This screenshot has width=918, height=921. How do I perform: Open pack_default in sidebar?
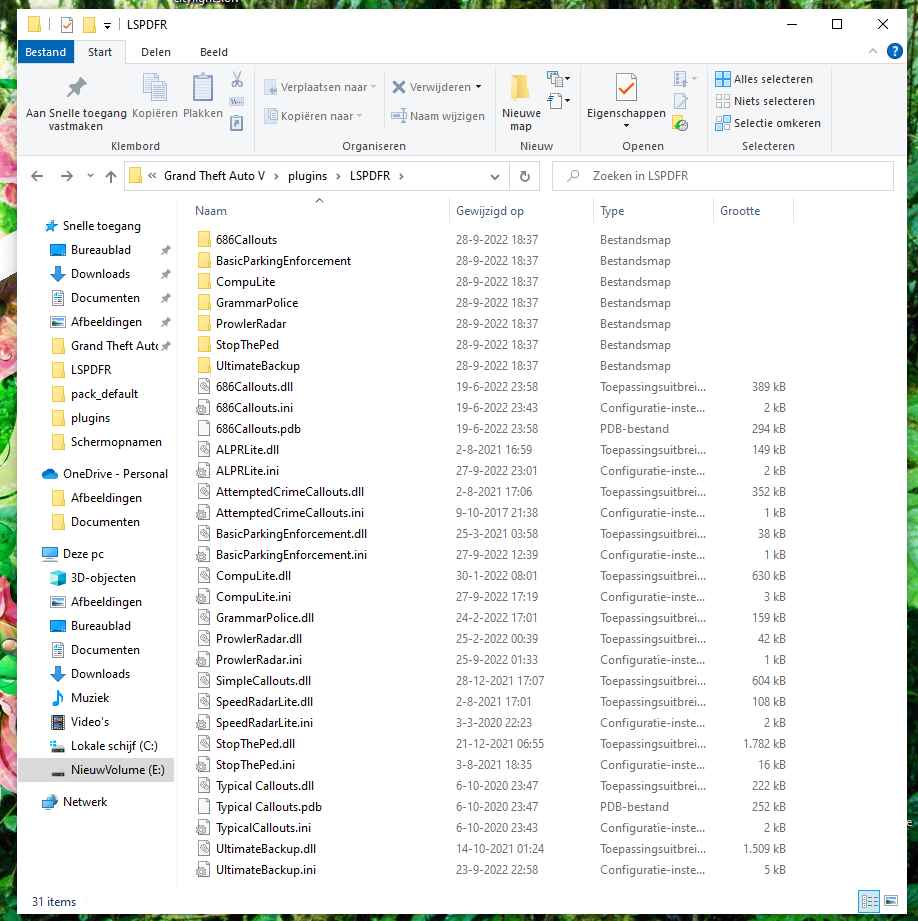coord(105,394)
